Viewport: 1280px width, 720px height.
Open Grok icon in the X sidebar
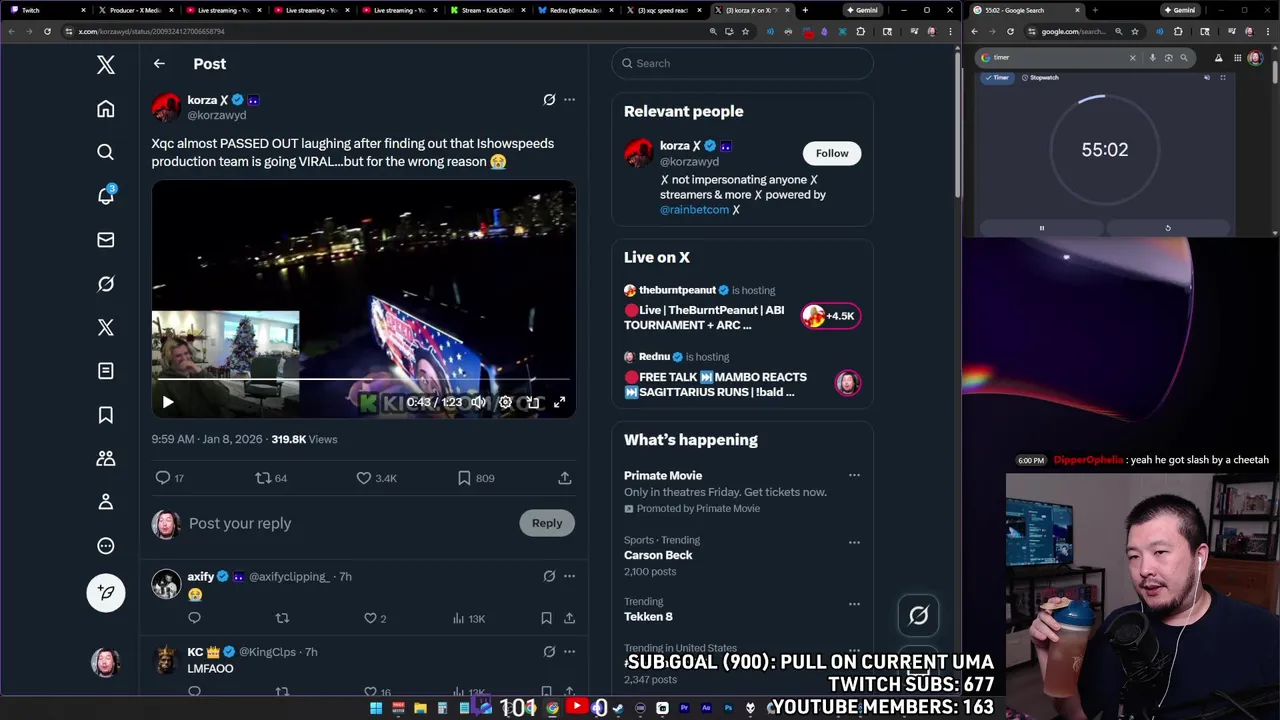click(x=106, y=284)
